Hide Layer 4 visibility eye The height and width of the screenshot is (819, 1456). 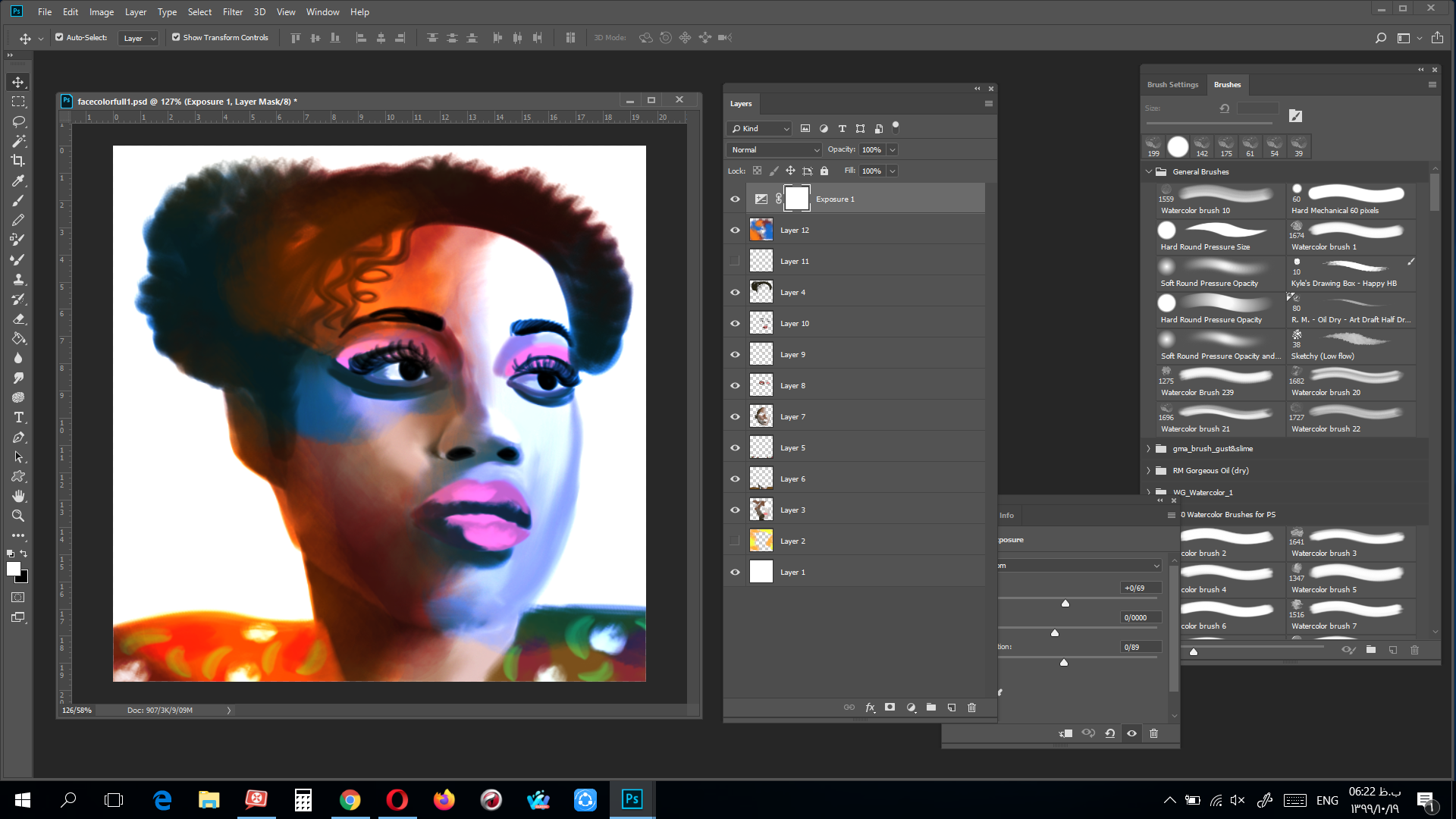(x=735, y=293)
